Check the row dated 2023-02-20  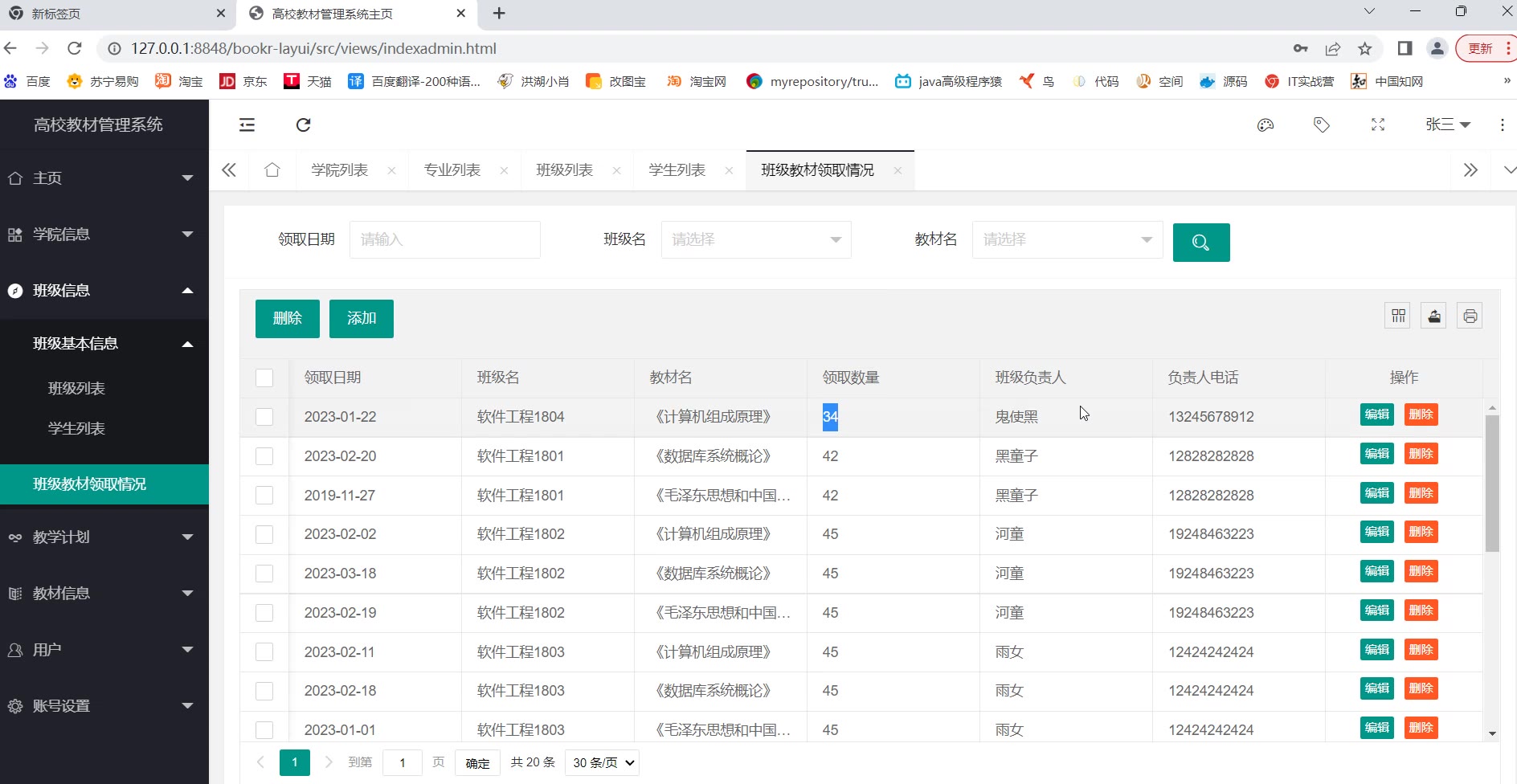(x=264, y=456)
